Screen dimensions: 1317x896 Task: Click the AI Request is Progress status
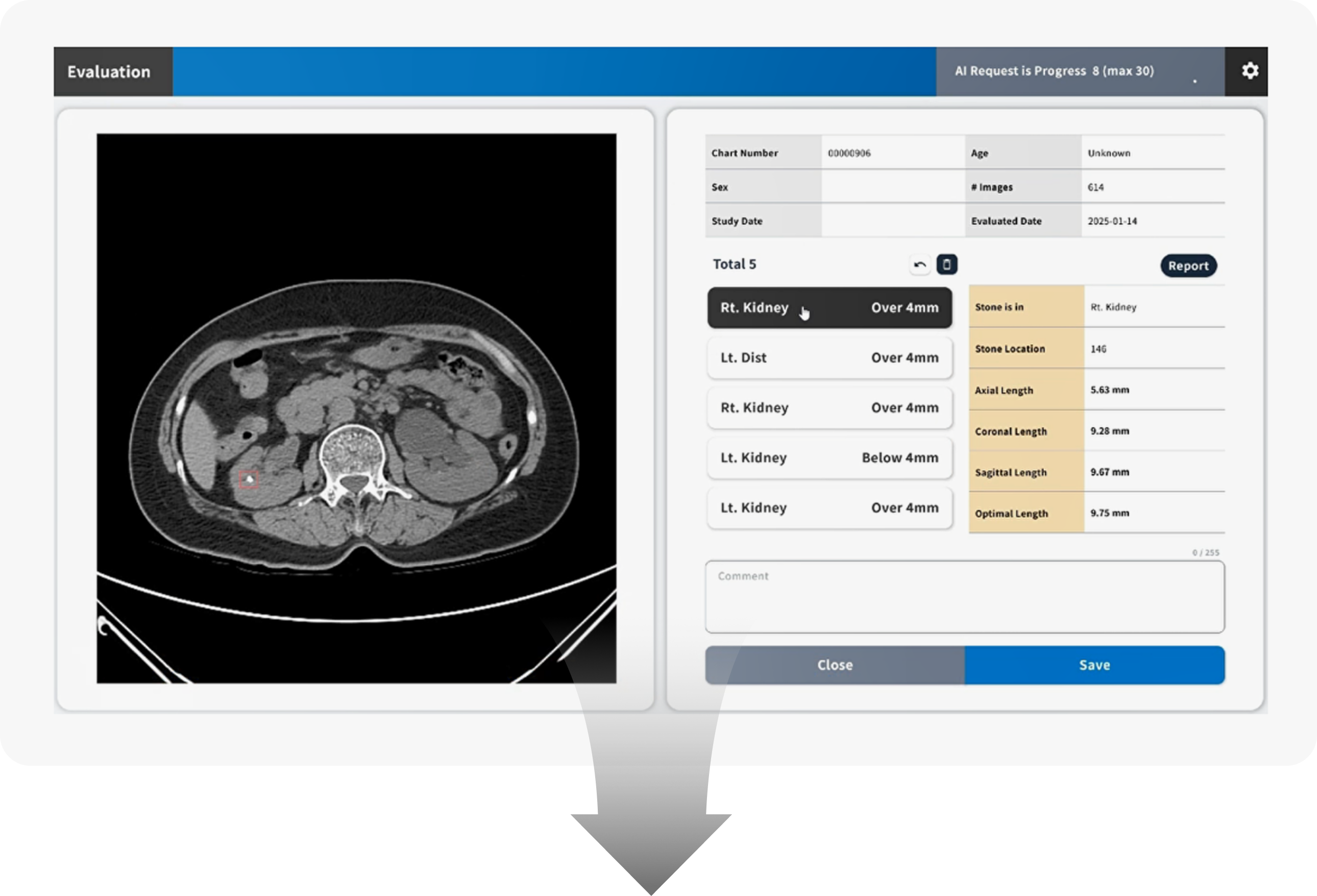(x=1054, y=71)
